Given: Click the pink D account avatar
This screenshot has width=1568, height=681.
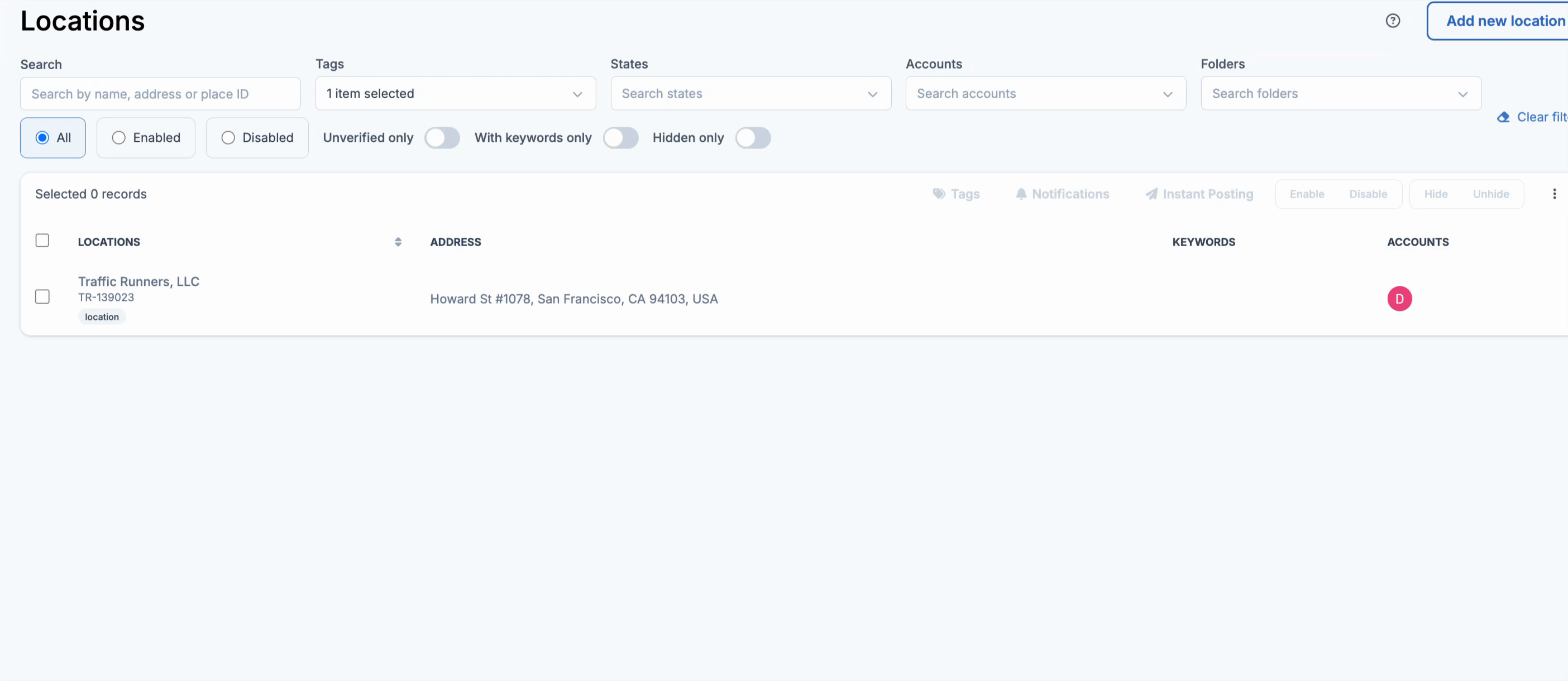Looking at the screenshot, I should tap(1399, 299).
